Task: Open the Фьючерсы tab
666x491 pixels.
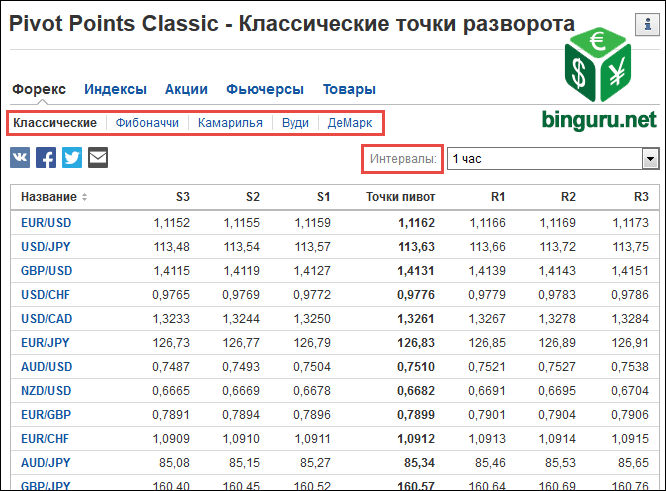Action: click(x=265, y=89)
